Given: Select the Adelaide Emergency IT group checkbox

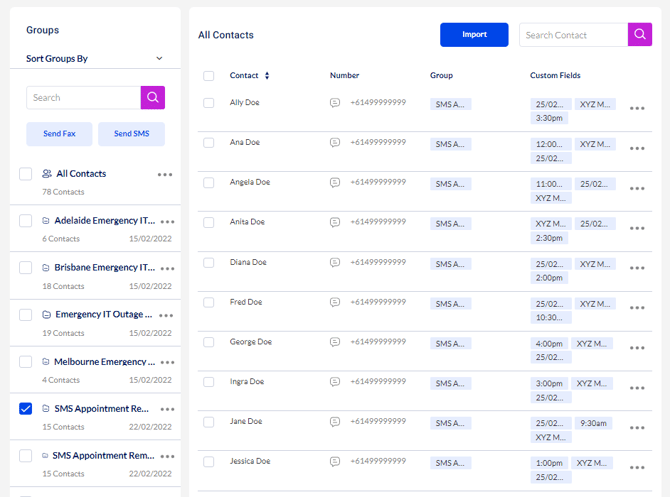Looking at the screenshot, I should click(x=26, y=221).
